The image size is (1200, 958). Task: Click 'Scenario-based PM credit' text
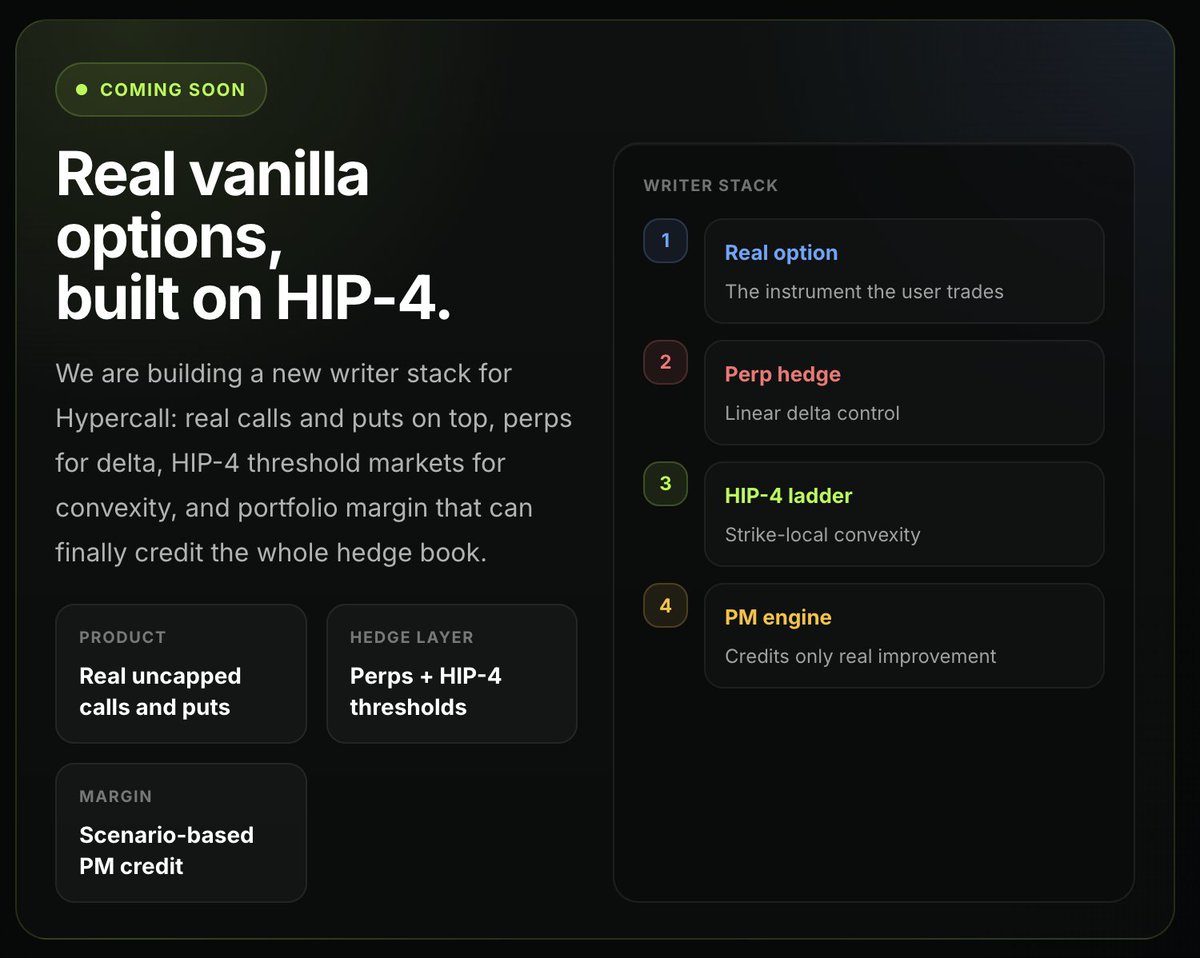click(x=167, y=851)
